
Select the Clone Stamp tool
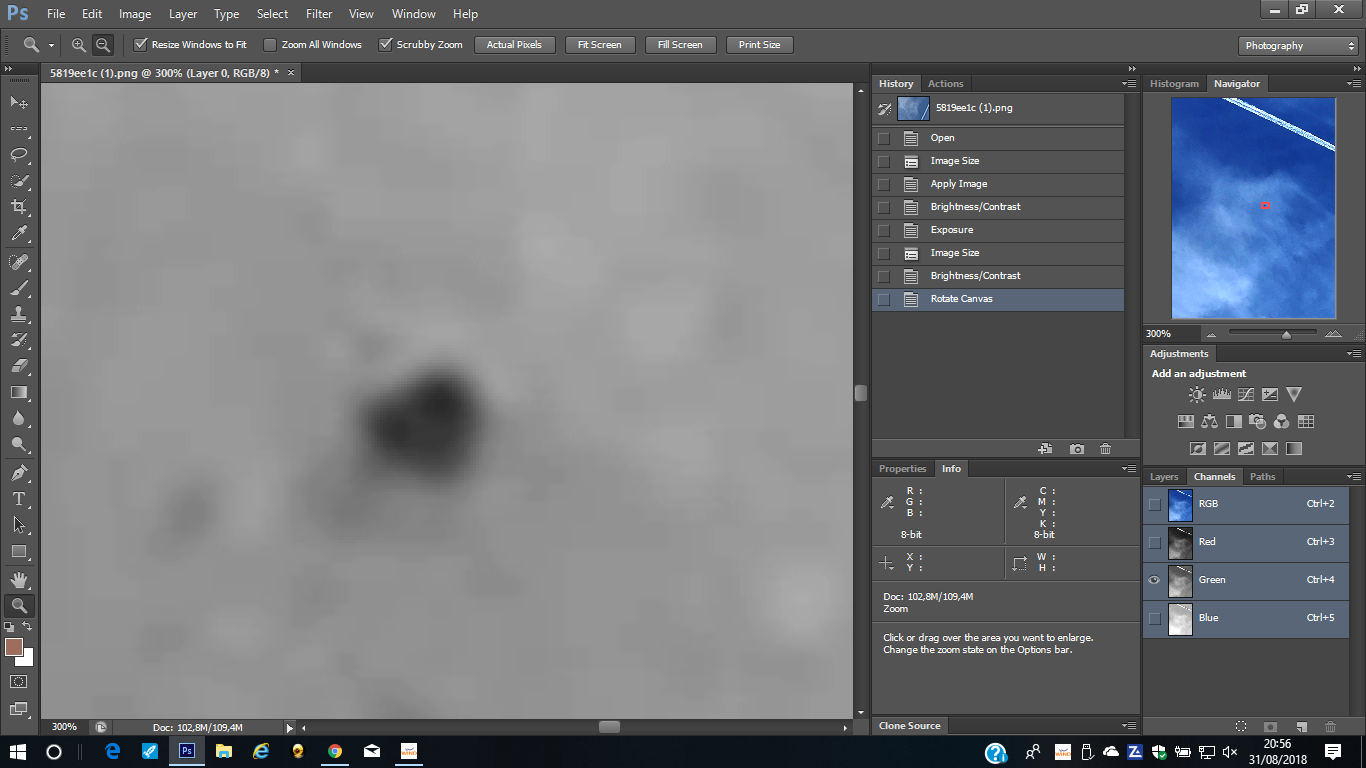point(18,314)
